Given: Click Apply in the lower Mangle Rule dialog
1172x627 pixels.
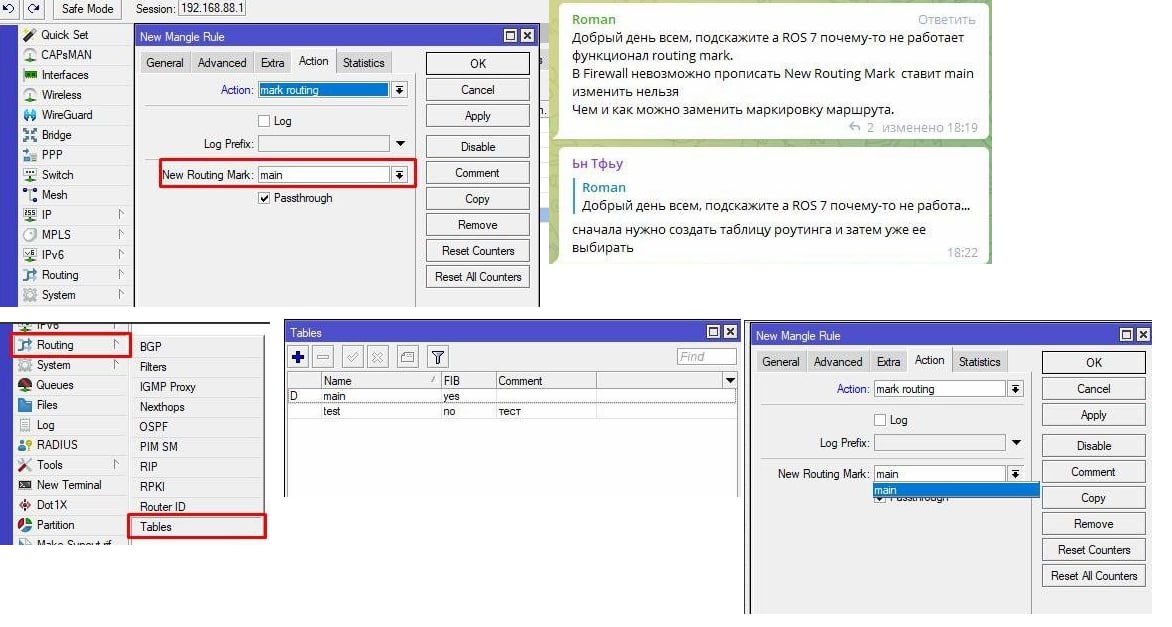Looking at the screenshot, I should point(1094,416).
